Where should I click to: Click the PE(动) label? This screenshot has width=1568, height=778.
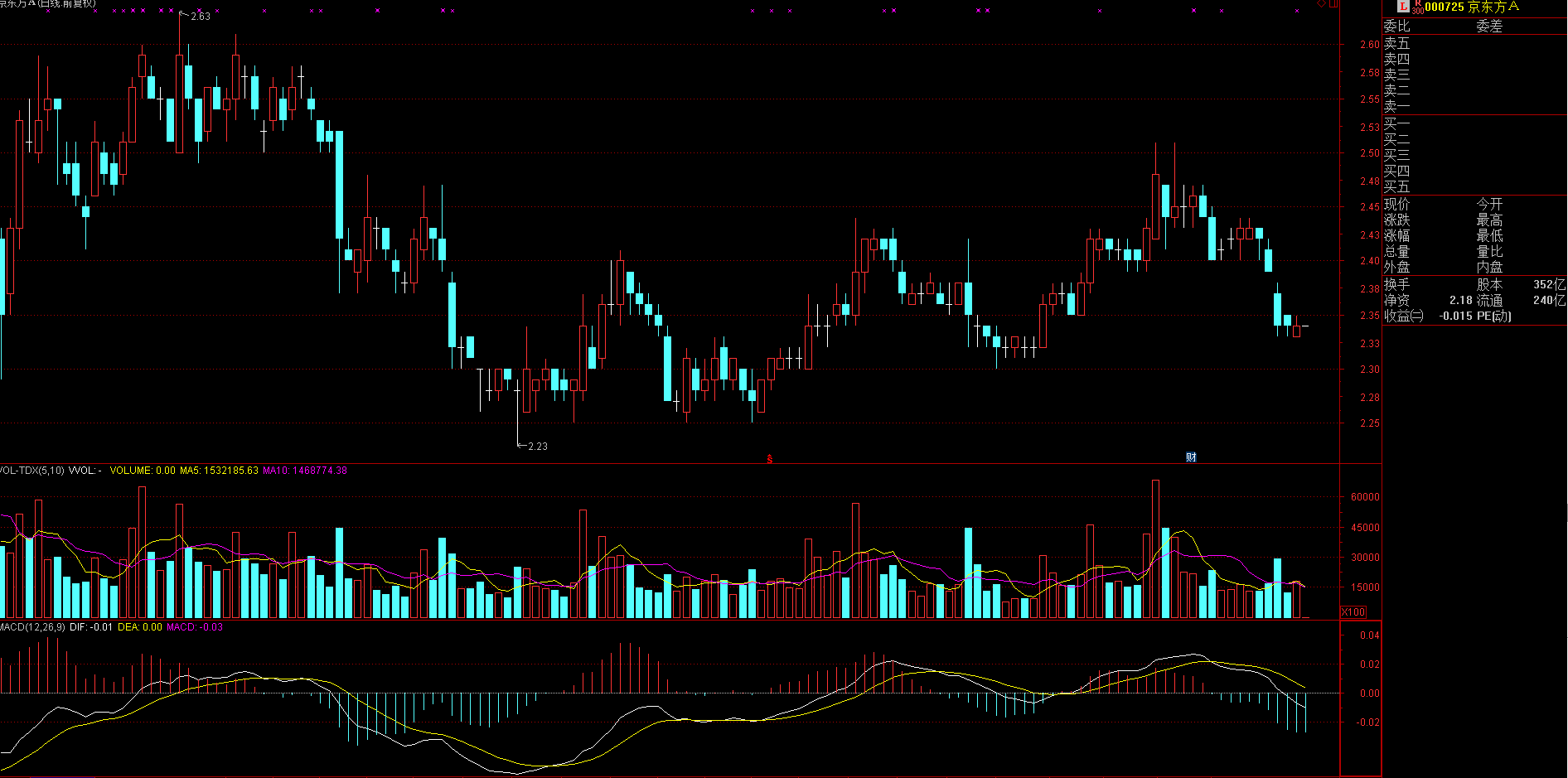click(x=1493, y=316)
